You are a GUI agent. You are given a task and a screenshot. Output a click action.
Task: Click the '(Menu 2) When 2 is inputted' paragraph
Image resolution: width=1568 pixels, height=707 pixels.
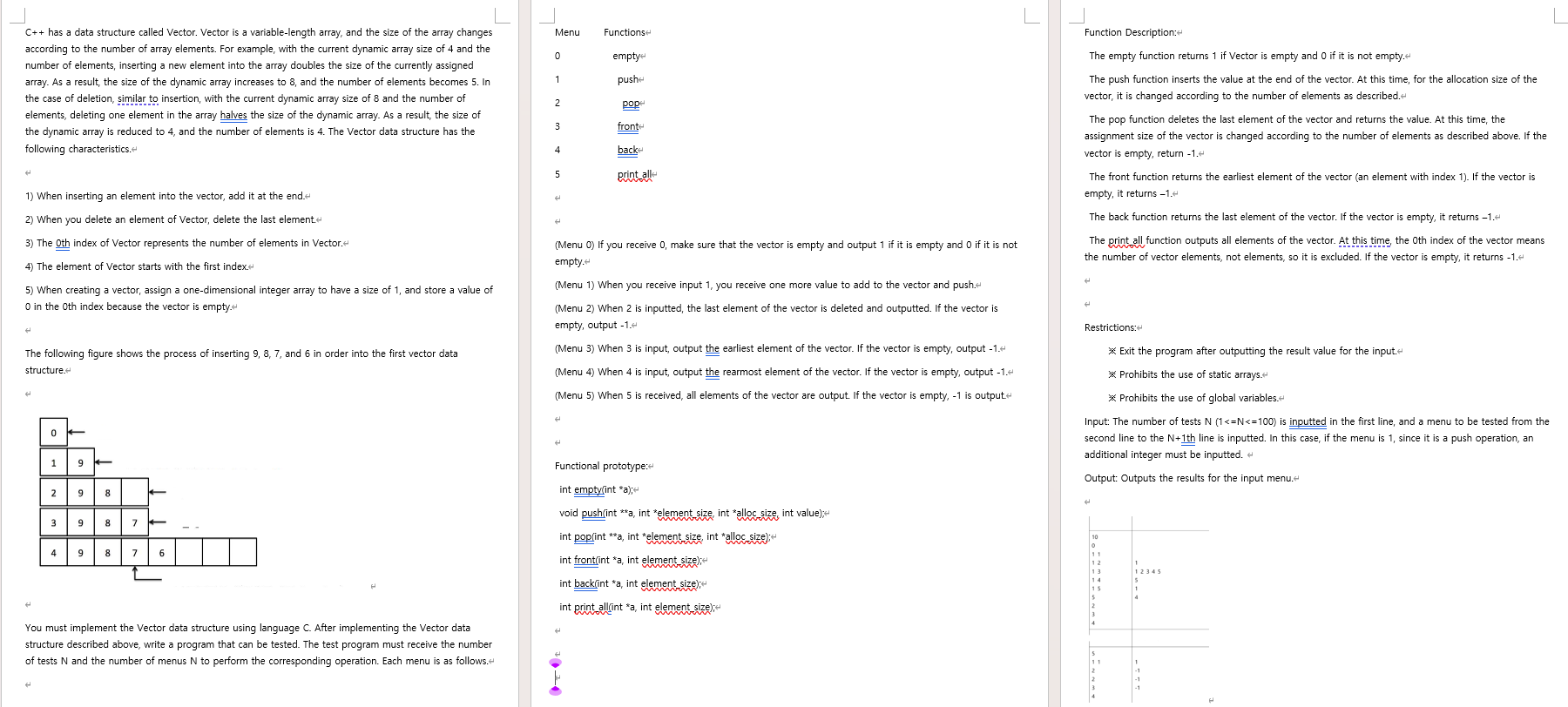[776, 316]
